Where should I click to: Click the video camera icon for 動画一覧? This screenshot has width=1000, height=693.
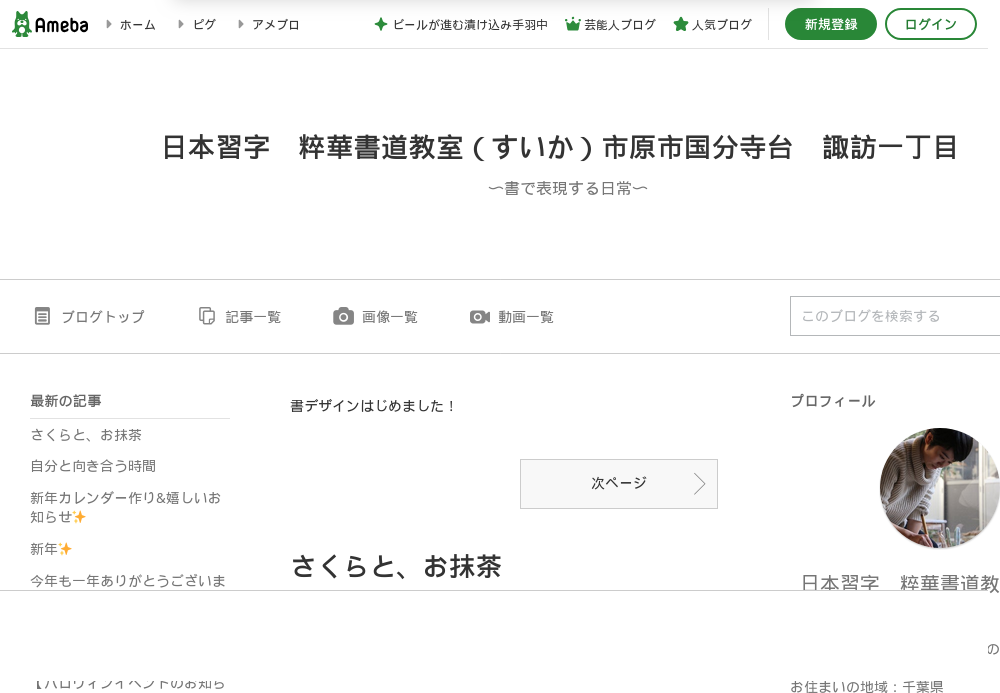tap(480, 317)
